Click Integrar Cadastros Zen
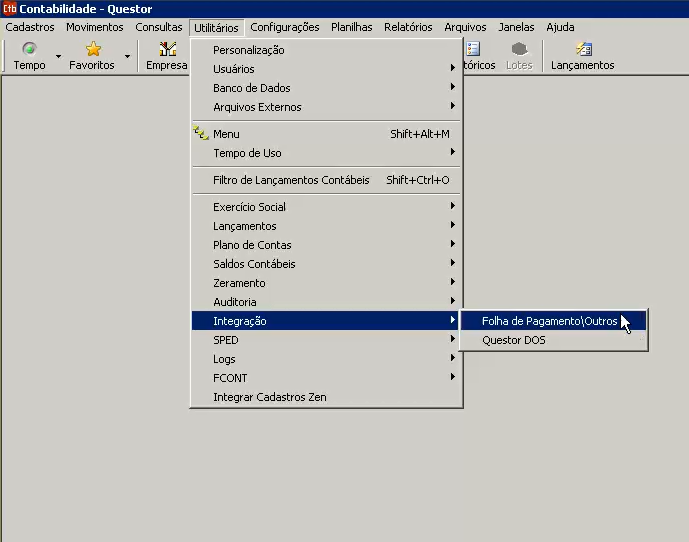689x542 pixels. [x=269, y=397]
